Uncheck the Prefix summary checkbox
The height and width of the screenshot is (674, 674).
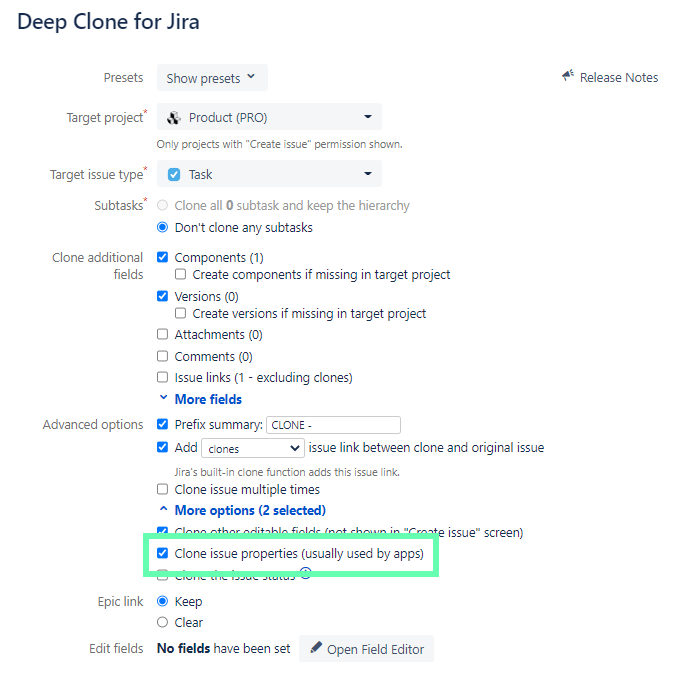pyautogui.click(x=162, y=424)
